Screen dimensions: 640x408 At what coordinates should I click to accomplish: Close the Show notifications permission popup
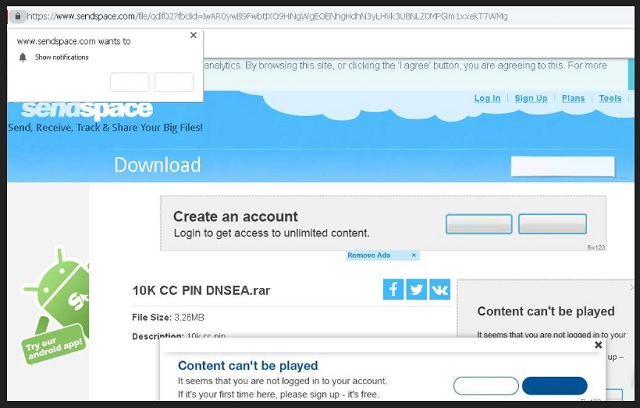click(x=193, y=35)
